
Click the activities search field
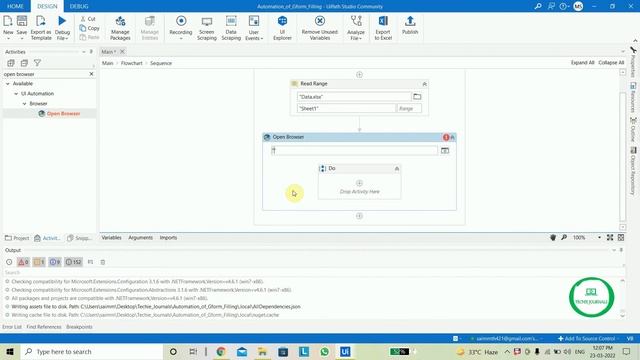tap(45, 74)
